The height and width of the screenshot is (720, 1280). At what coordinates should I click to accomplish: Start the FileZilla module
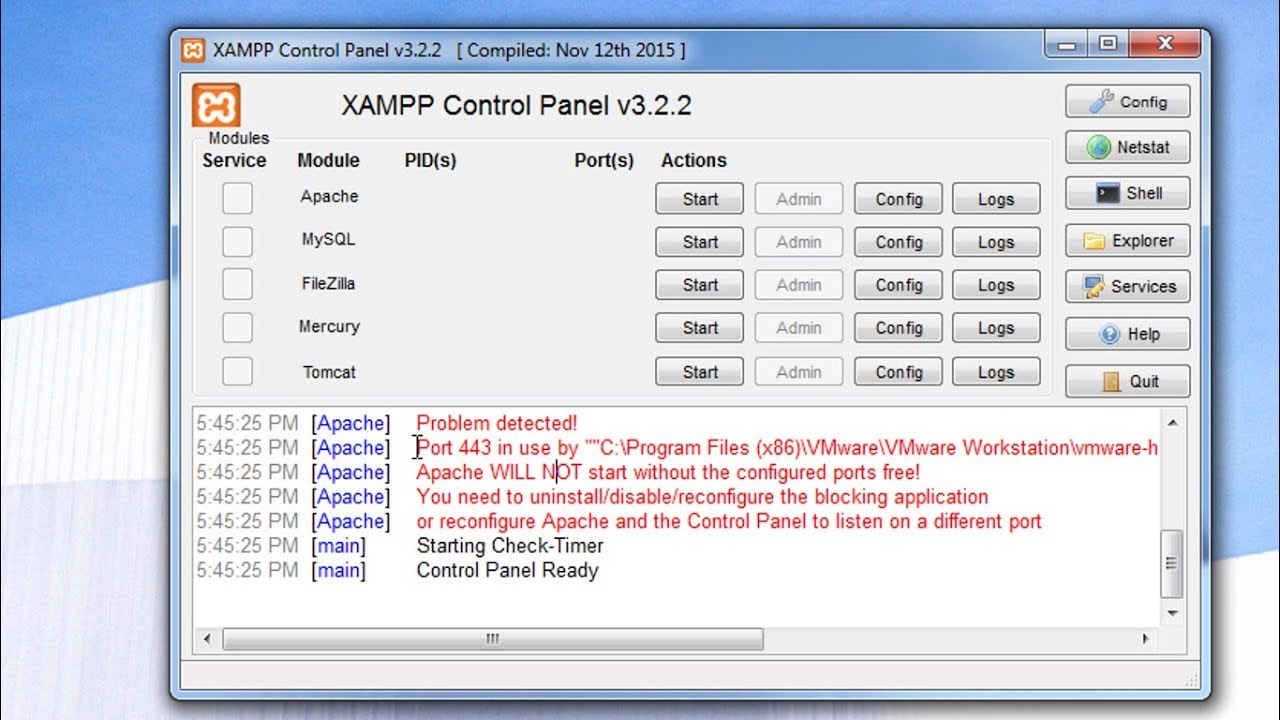tap(700, 285)
